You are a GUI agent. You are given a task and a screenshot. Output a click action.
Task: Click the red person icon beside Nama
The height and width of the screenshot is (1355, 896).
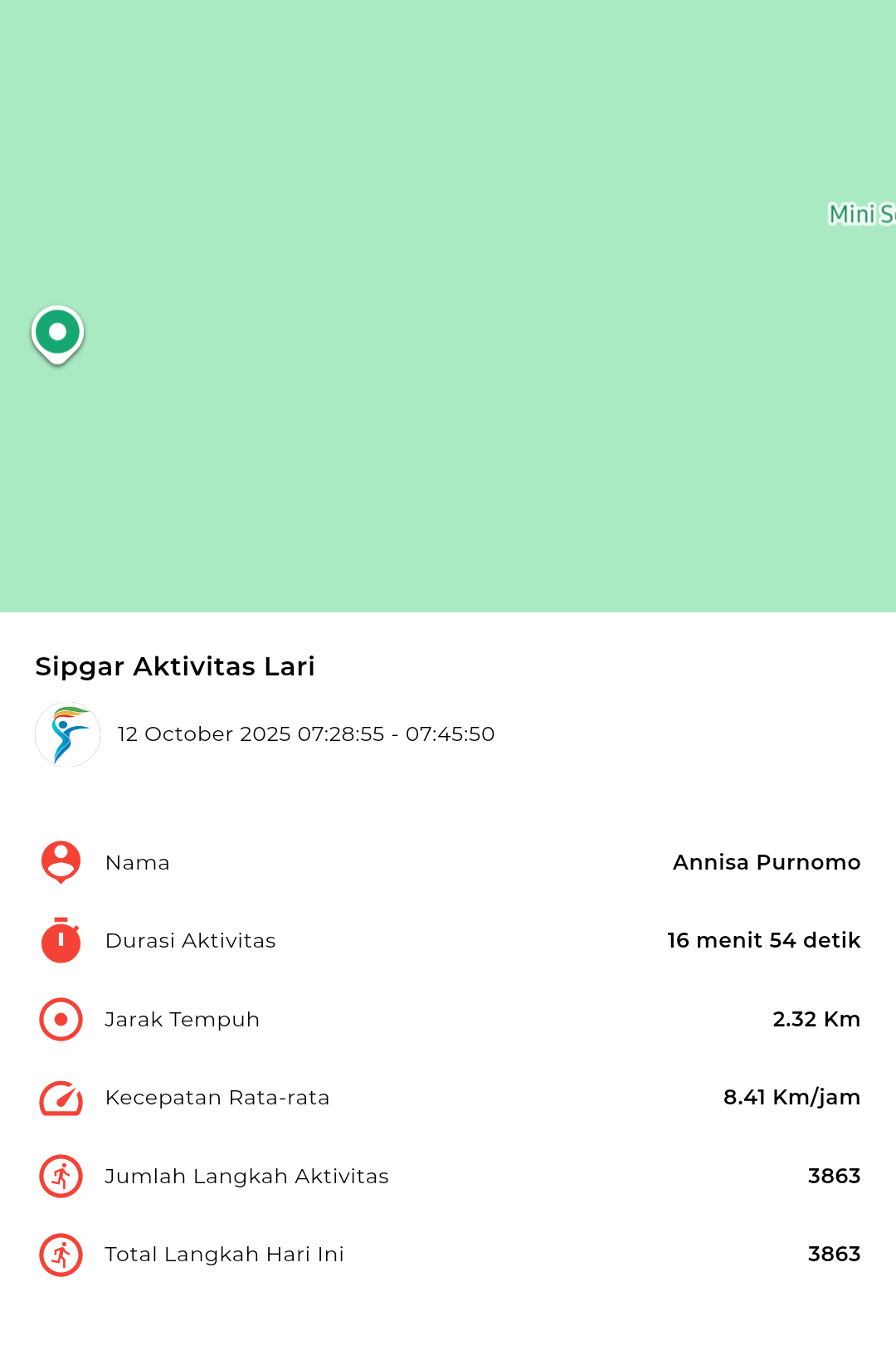(61, 862)
